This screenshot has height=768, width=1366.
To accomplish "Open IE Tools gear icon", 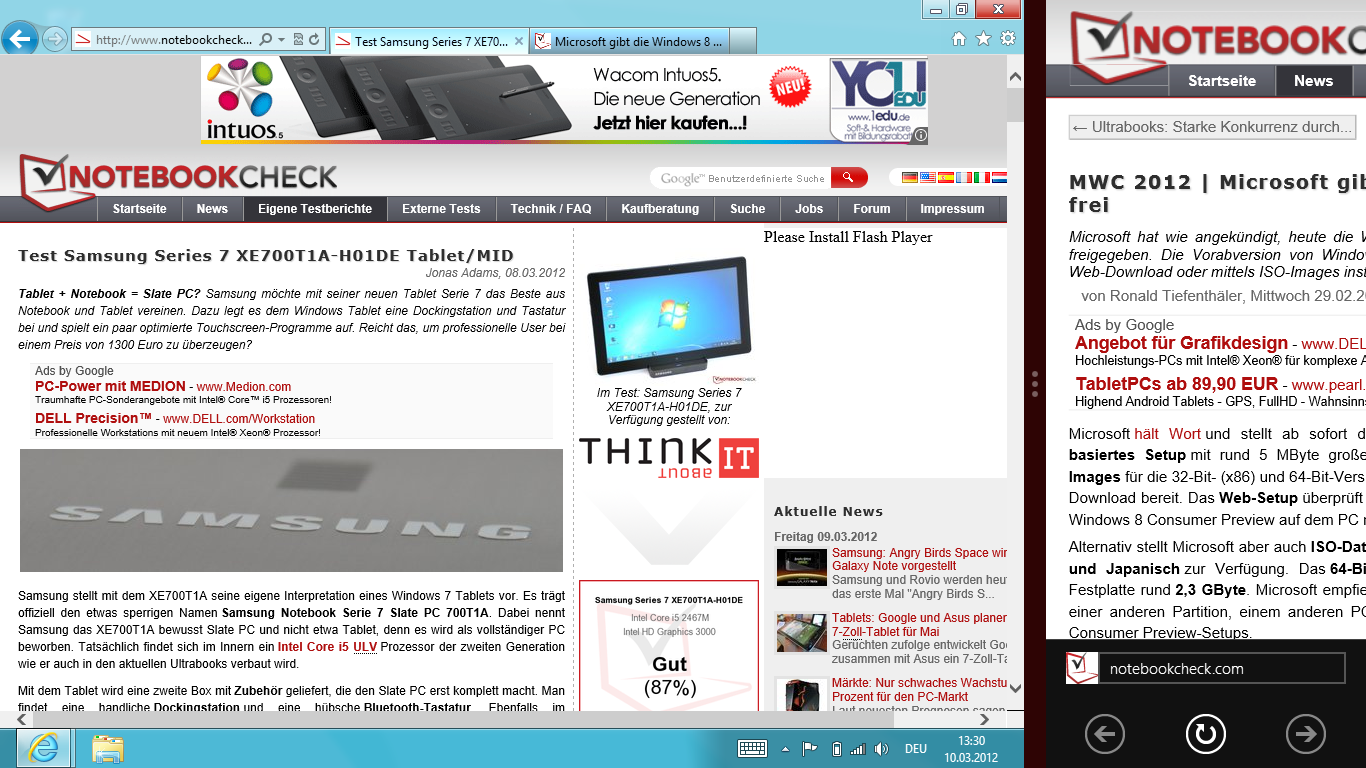I will 1007,39.
